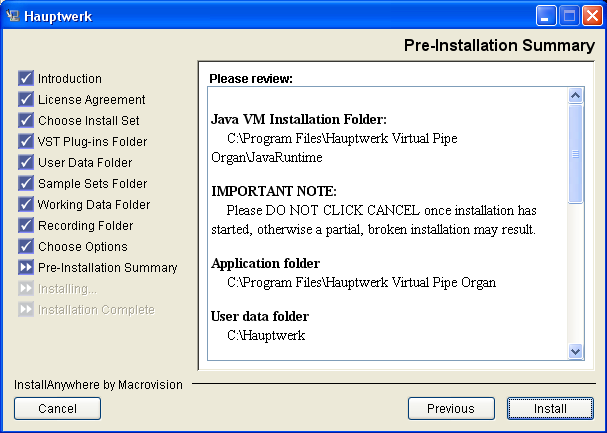
Task: Start installation with the Install button
Action: (x=550, y=409)
